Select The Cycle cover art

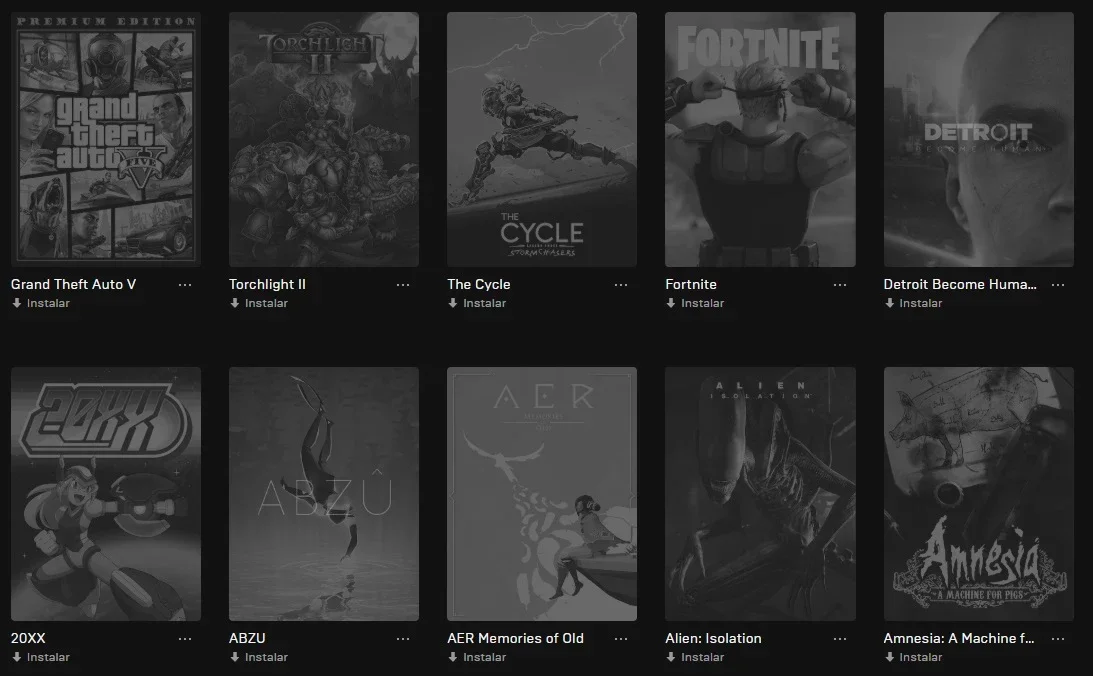pos(542,139)
